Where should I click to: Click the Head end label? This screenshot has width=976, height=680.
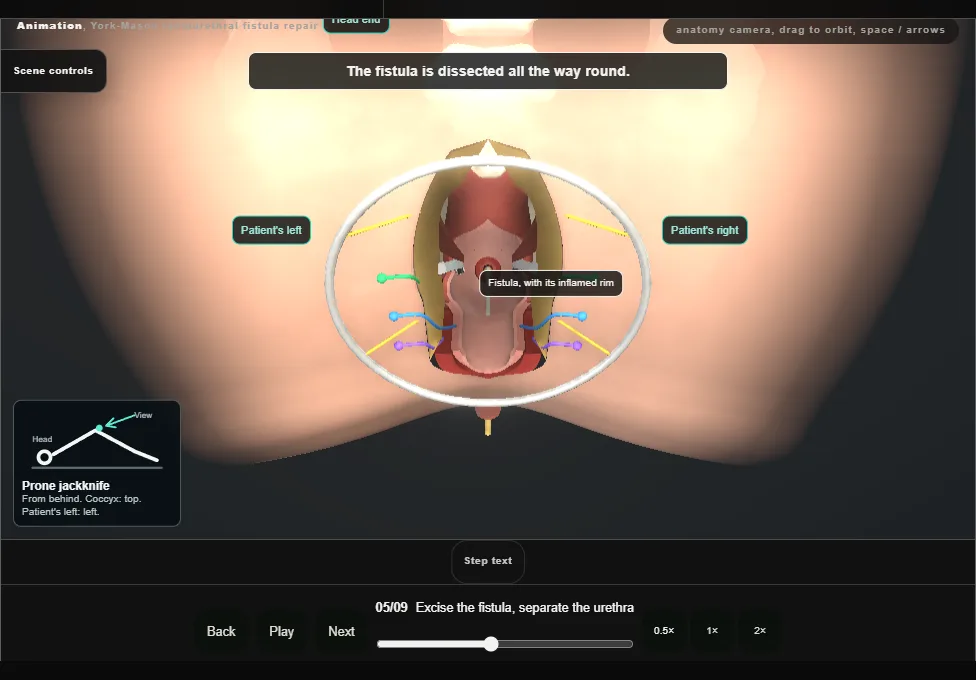coord(356,24)
